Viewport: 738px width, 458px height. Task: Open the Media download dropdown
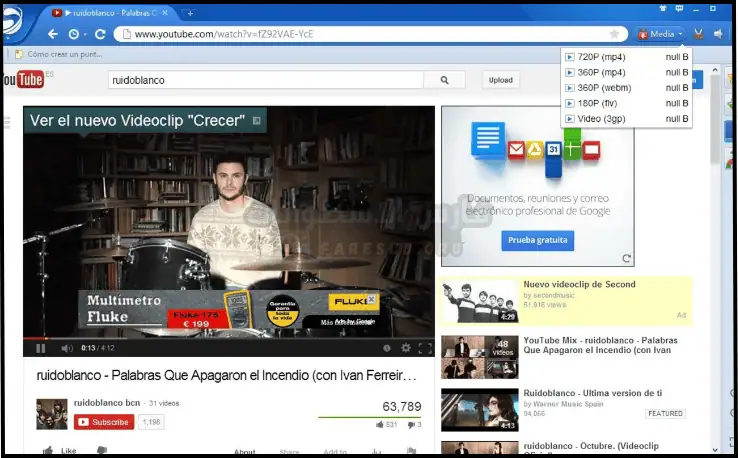[661, 34]
